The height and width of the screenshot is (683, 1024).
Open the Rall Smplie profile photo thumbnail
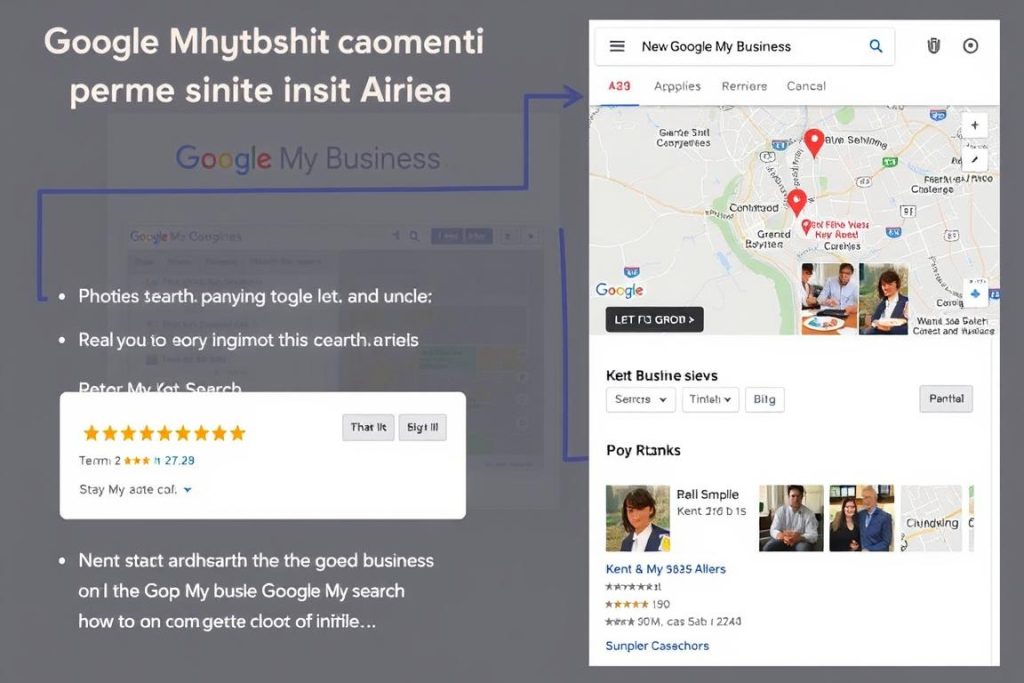coord(638,518)
